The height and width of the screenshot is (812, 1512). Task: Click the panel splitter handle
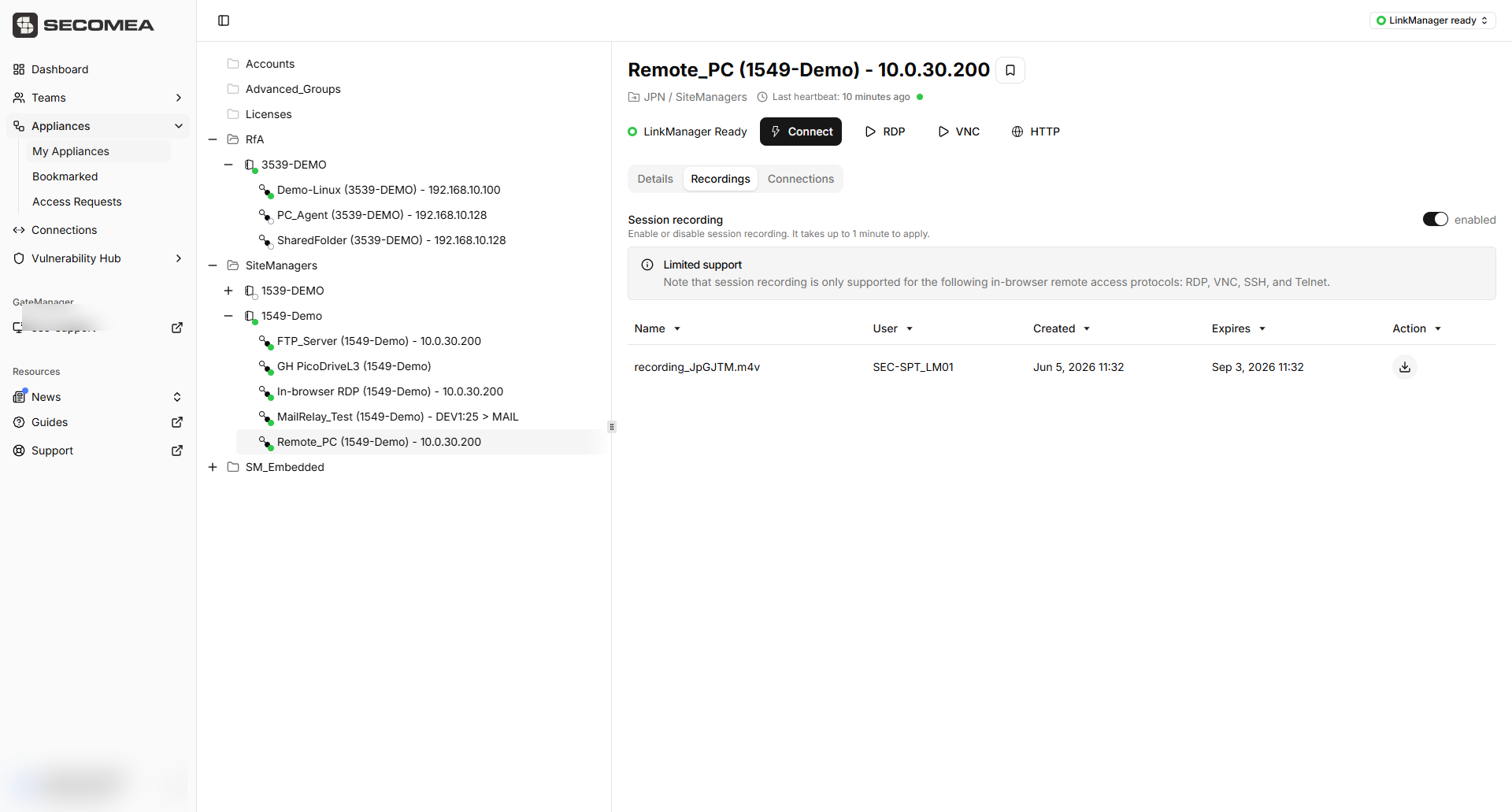point(612,427)
